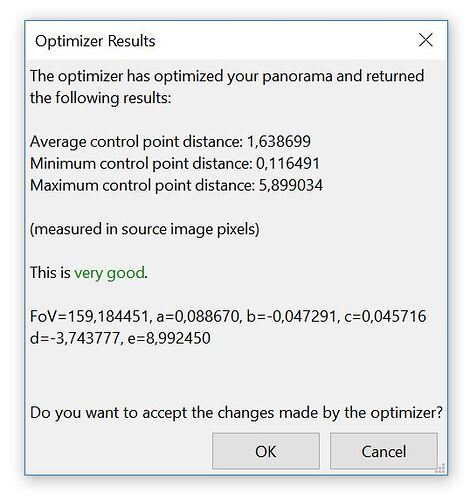Click the Maximum control point distance label
470x500 pixels.
(x=143, y=185)
